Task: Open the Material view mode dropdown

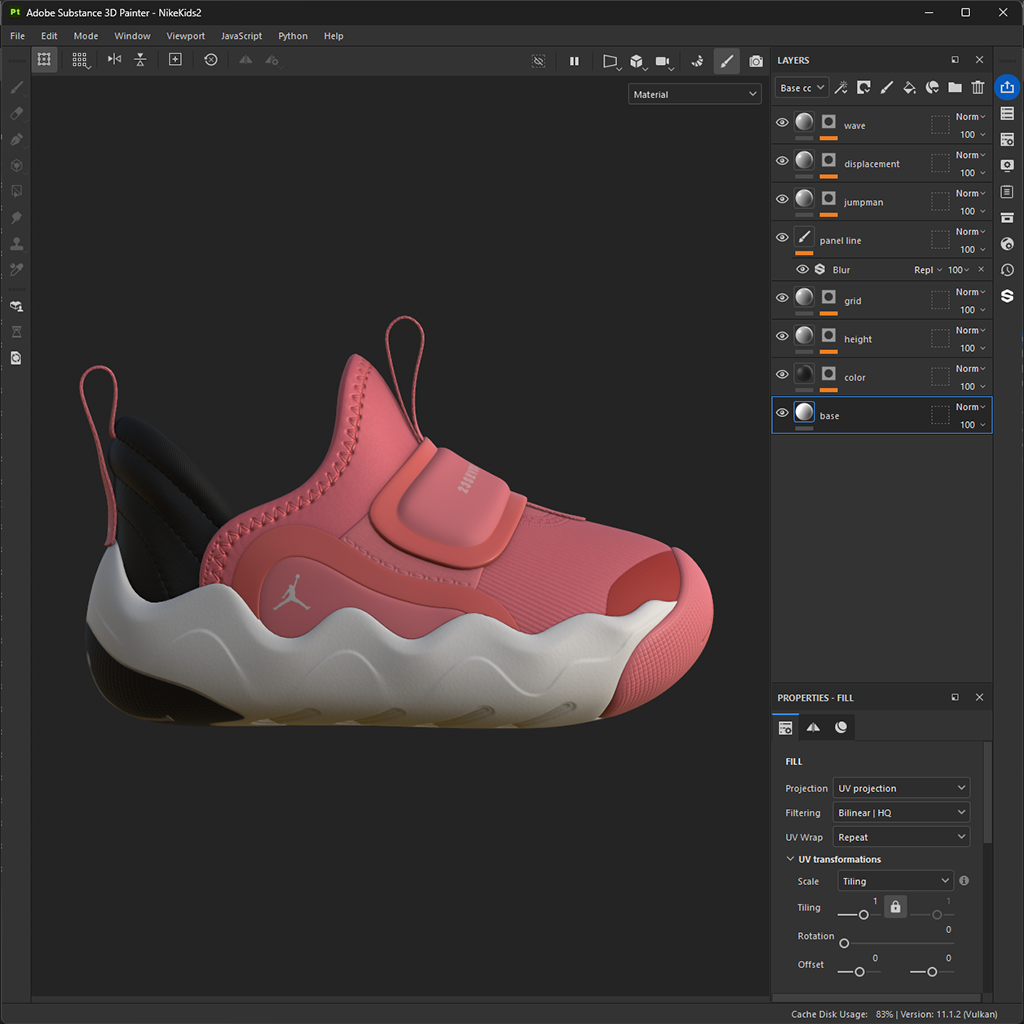Action: click(694, 93)
